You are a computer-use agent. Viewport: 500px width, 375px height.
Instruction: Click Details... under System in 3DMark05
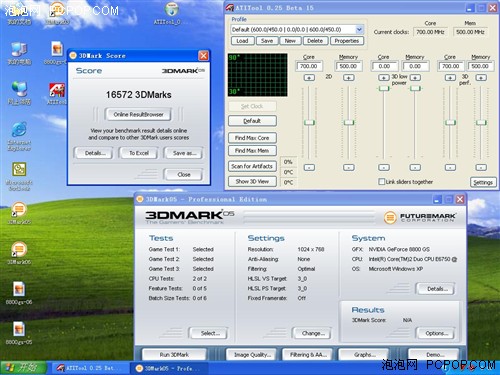(436, 289)
